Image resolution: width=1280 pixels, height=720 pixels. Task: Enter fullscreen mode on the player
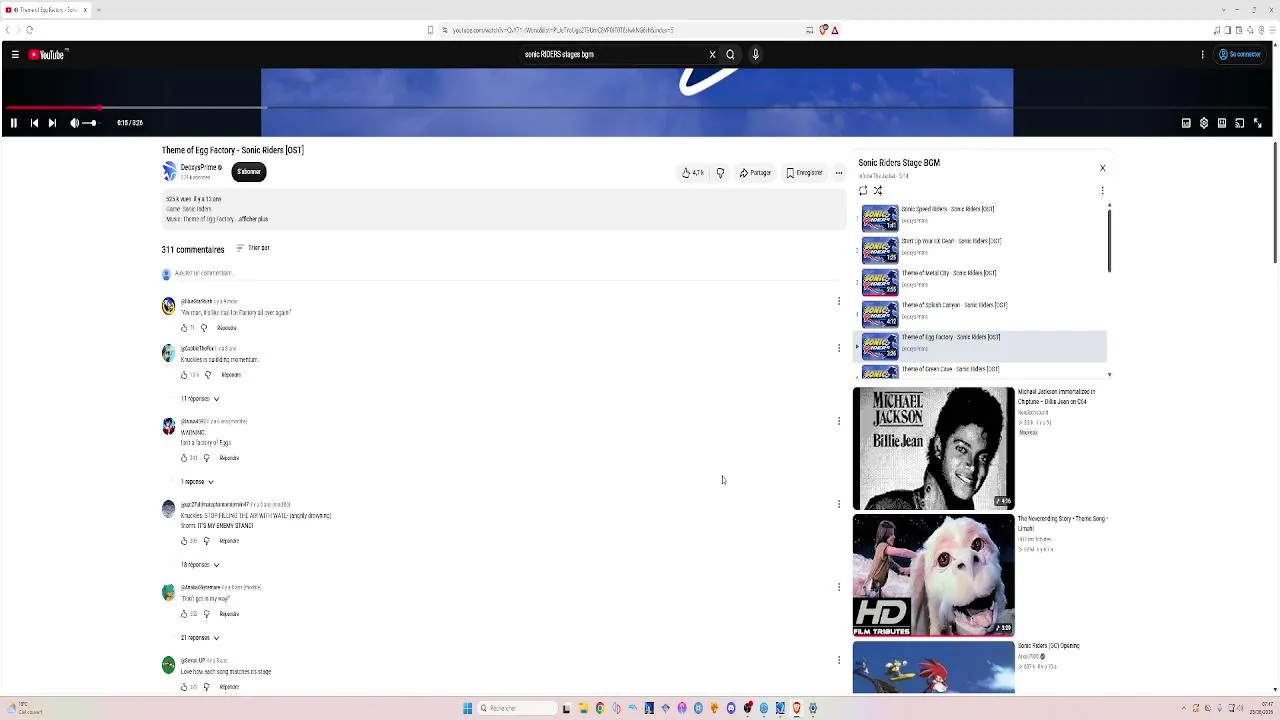(1258, 123)
